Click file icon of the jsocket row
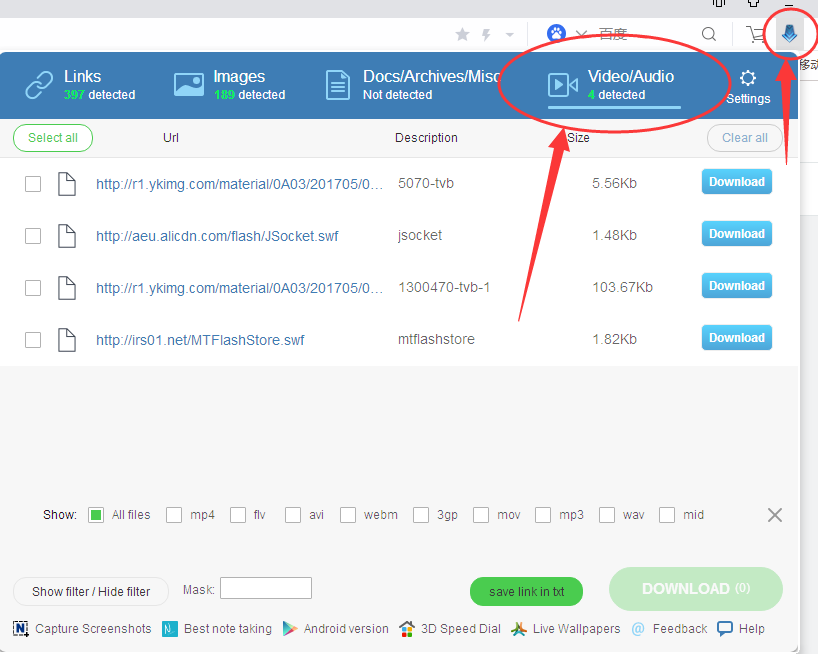Screen dimensions: 818x654 coord(67,236)
